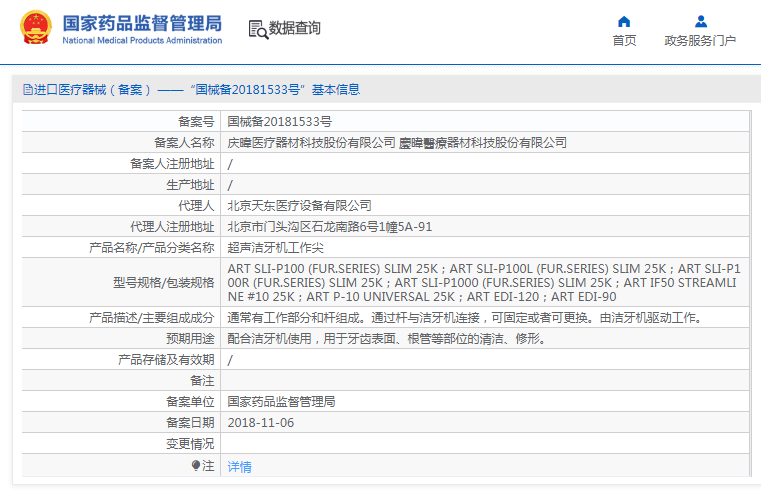This screenshot has height=491, width=761.
Task: Click 国家药品监督管理局 site title
Action: point(142,23)
